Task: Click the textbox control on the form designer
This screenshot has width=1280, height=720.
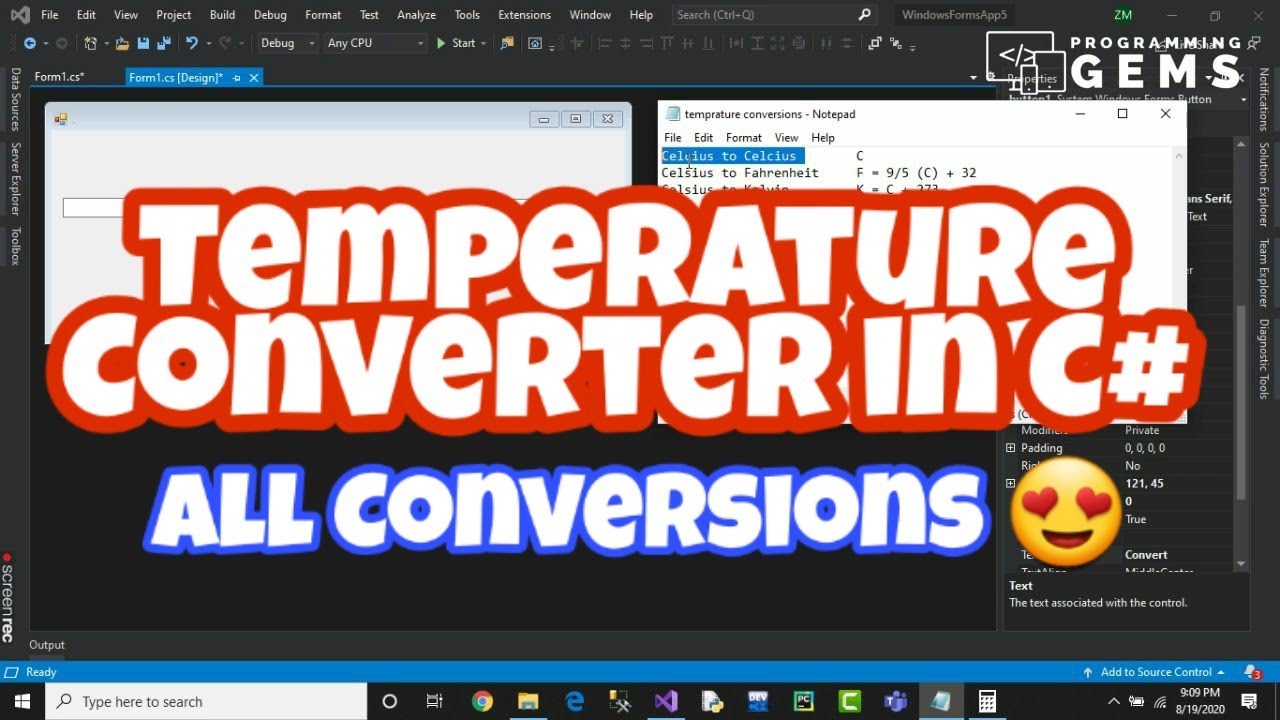Action: tap(93, 207)
